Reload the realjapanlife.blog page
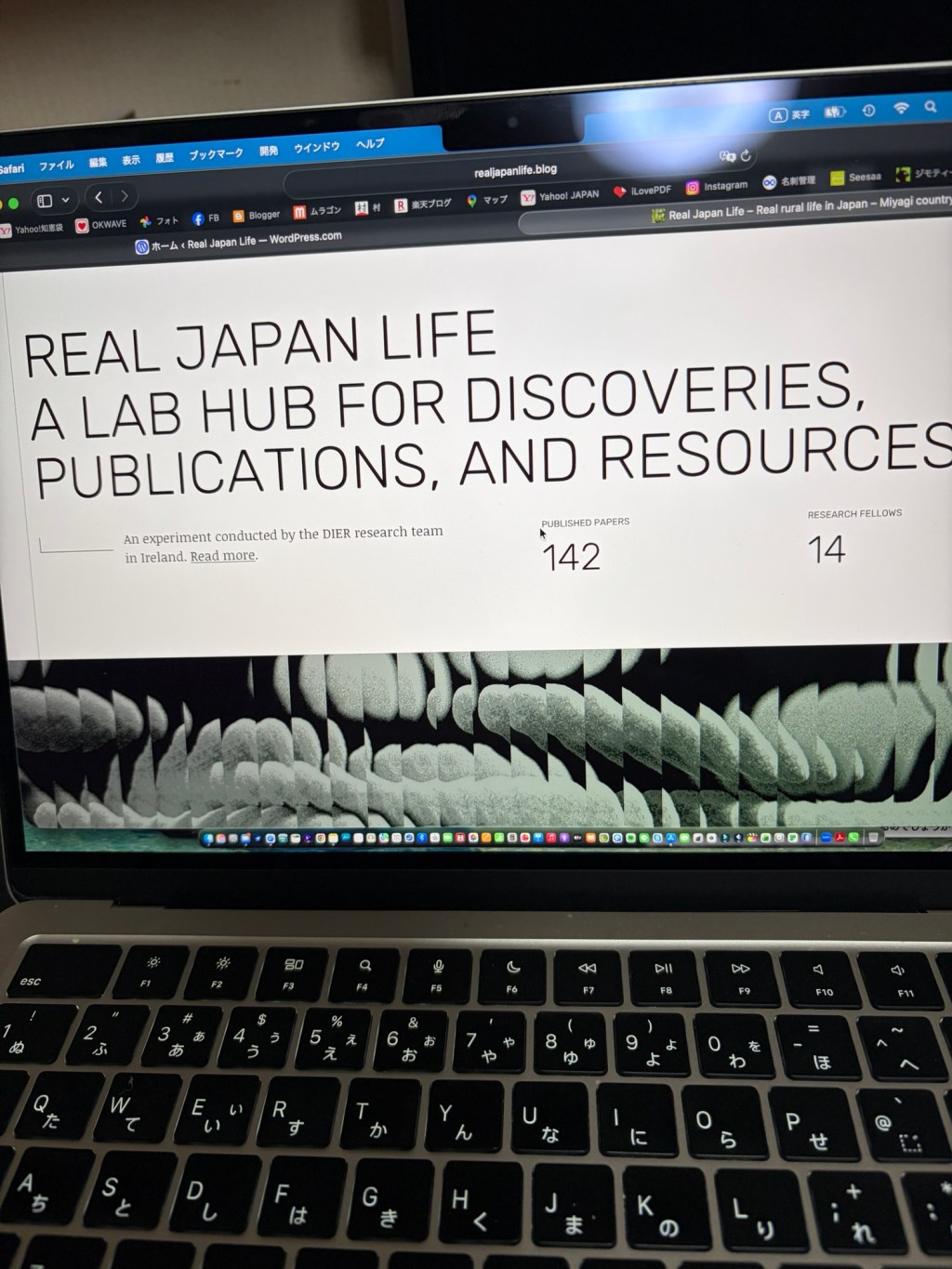 [746, 155]
